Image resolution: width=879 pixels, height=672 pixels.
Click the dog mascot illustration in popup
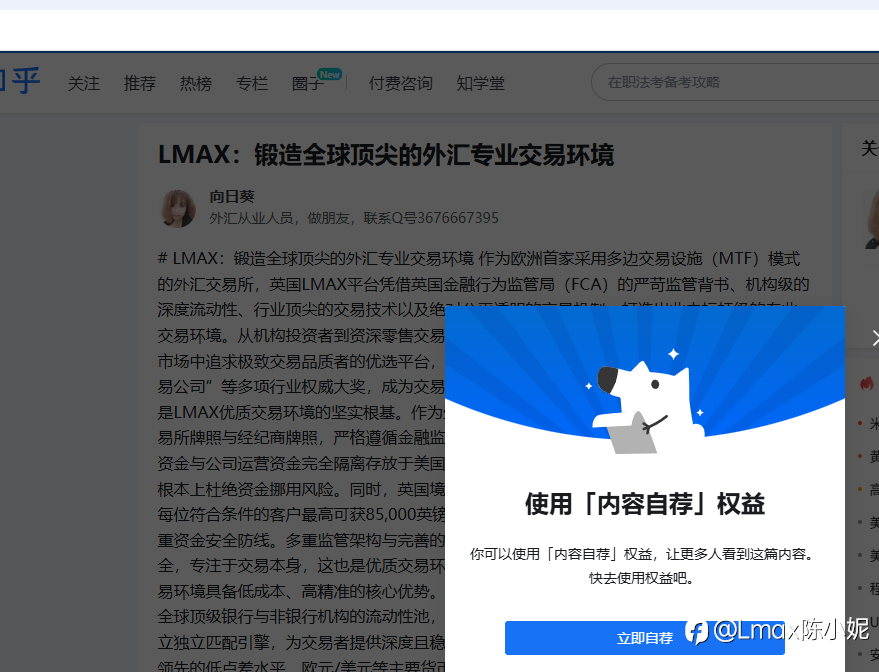[x=649, y=406]
